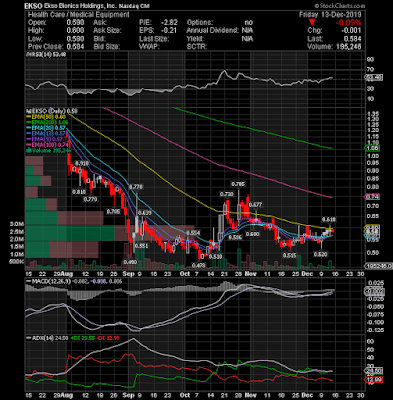Click the yellow EMA(50) legend entry

47,117
